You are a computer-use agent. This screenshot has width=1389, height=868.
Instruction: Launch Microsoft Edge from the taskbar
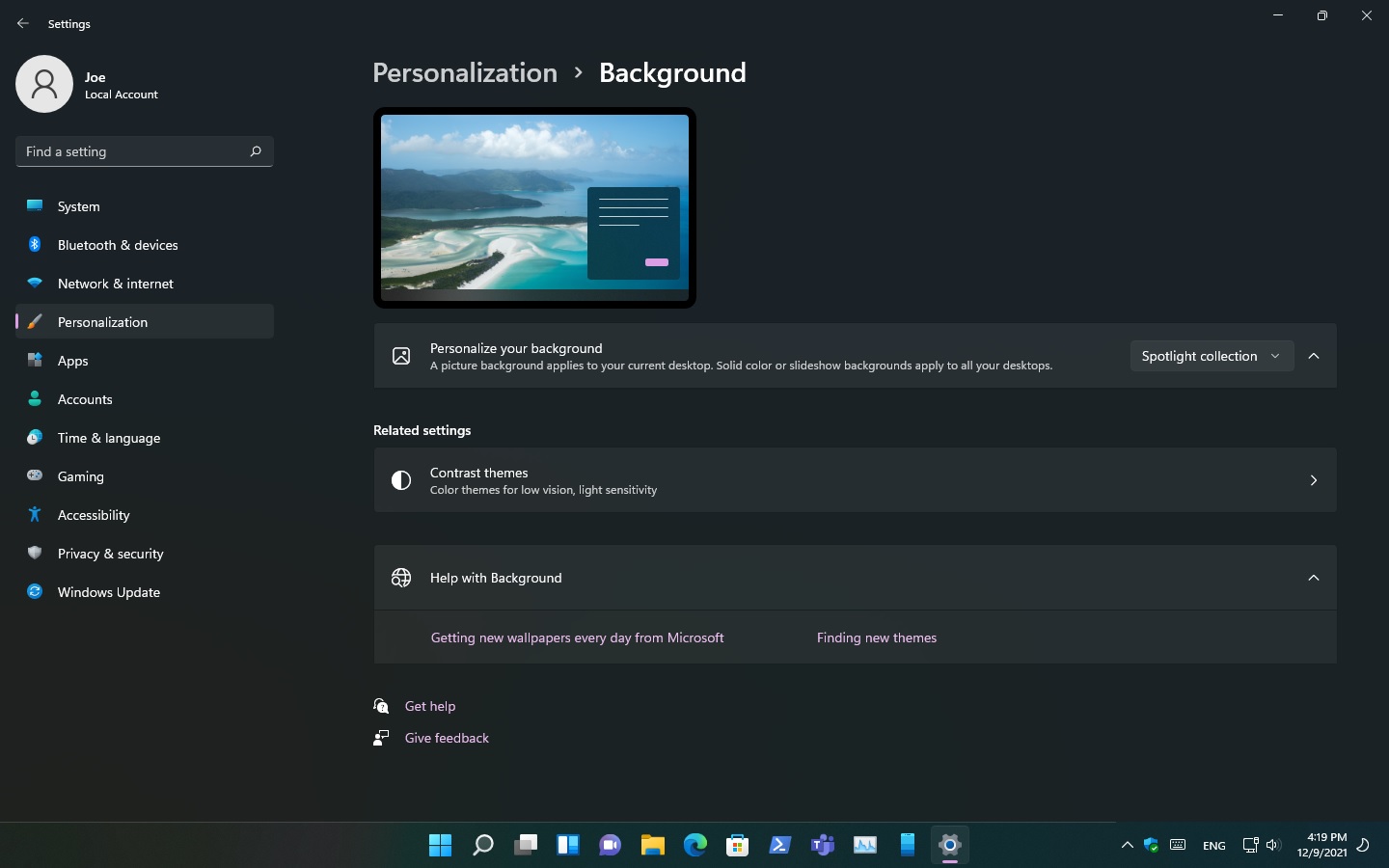[694, 845]
